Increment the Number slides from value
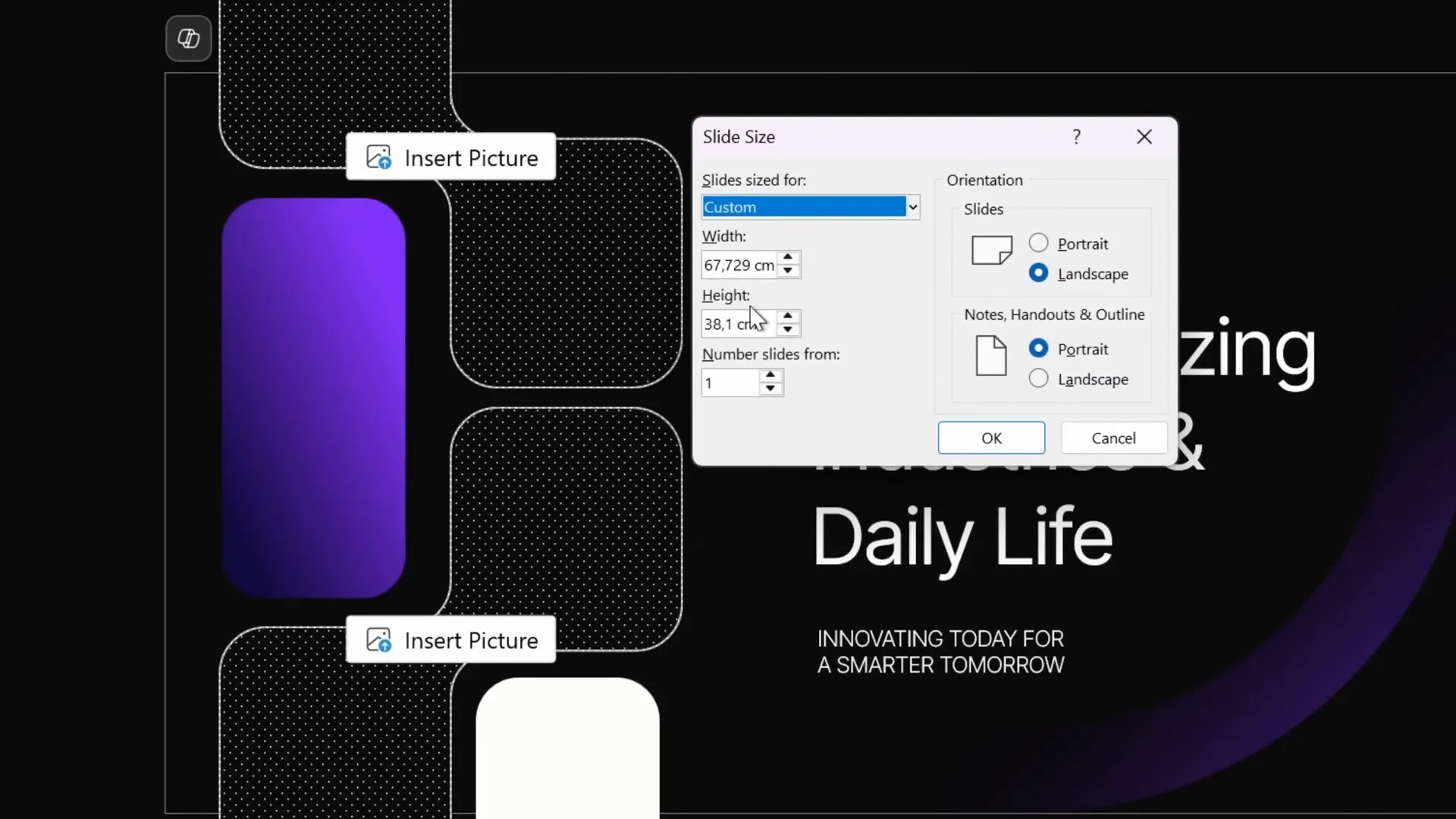 tap(770, 376)
